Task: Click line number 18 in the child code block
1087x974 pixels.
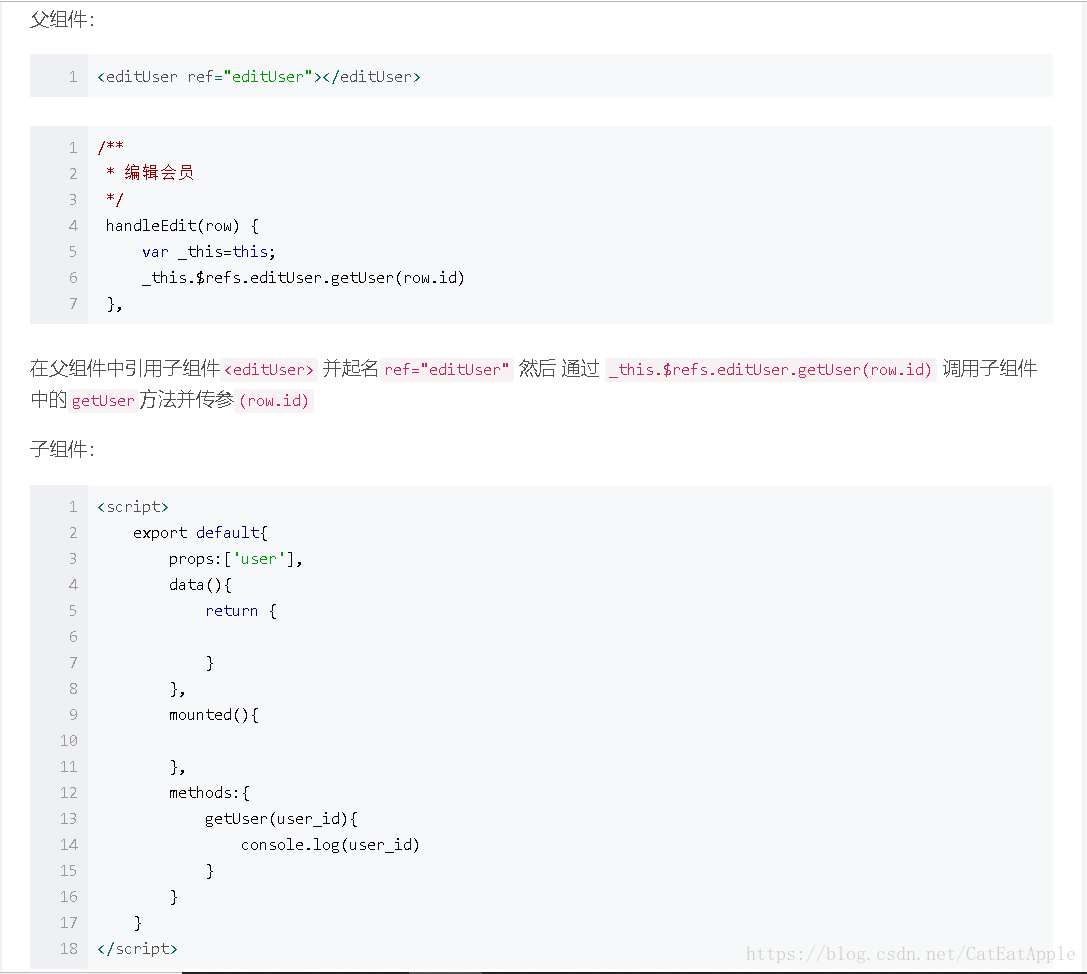Action: click(x=69, y=949)
